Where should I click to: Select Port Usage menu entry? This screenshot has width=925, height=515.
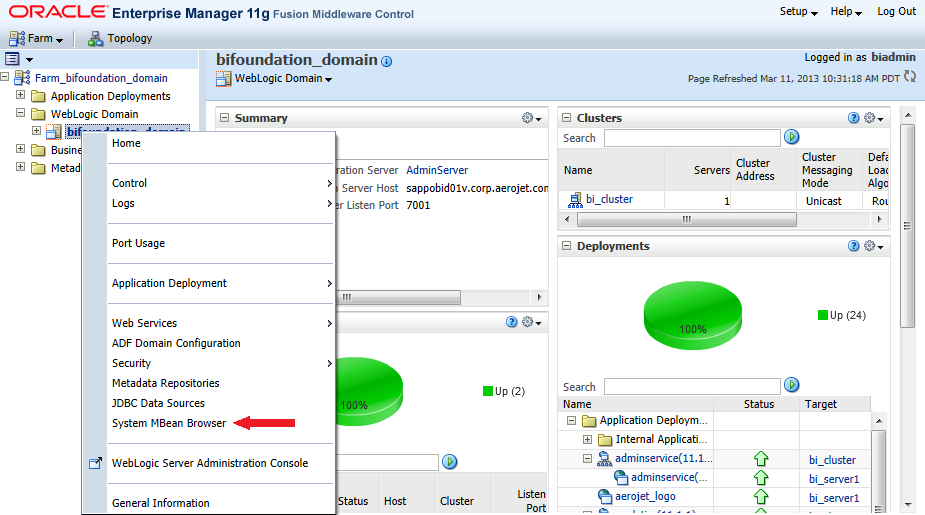coord(139,243)
